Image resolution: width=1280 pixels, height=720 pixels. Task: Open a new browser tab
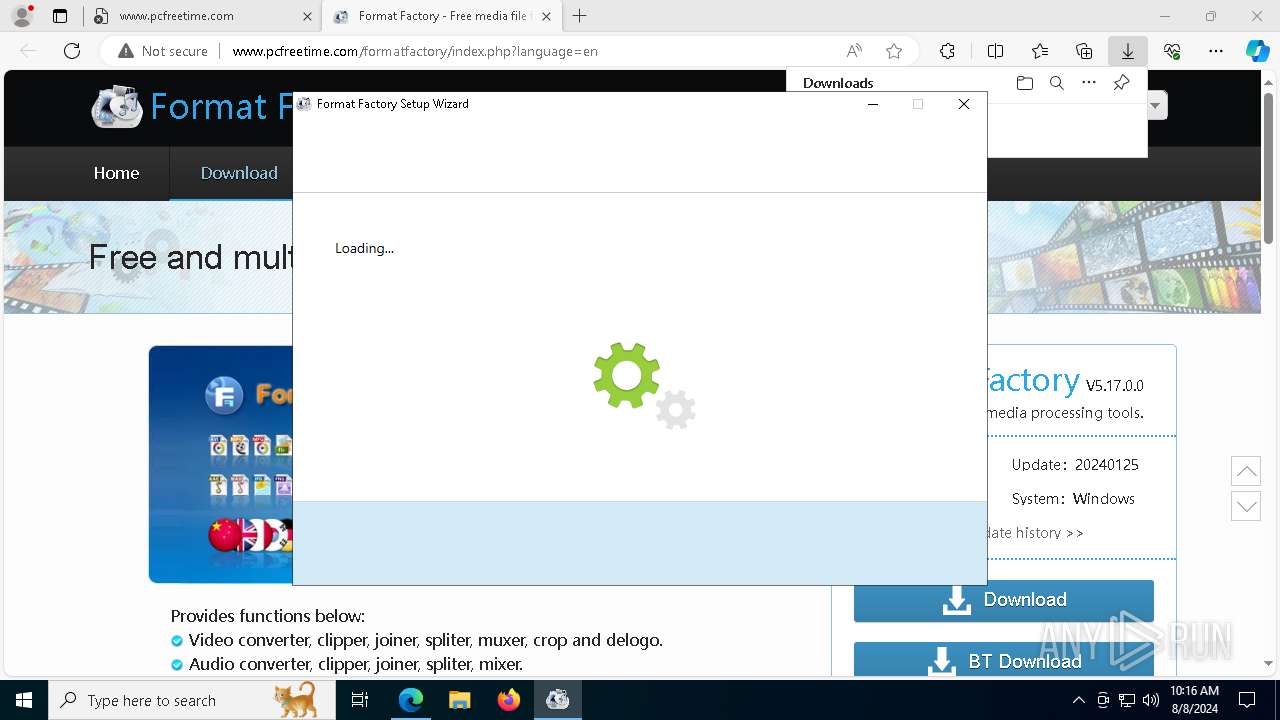(x=579, y=16)
